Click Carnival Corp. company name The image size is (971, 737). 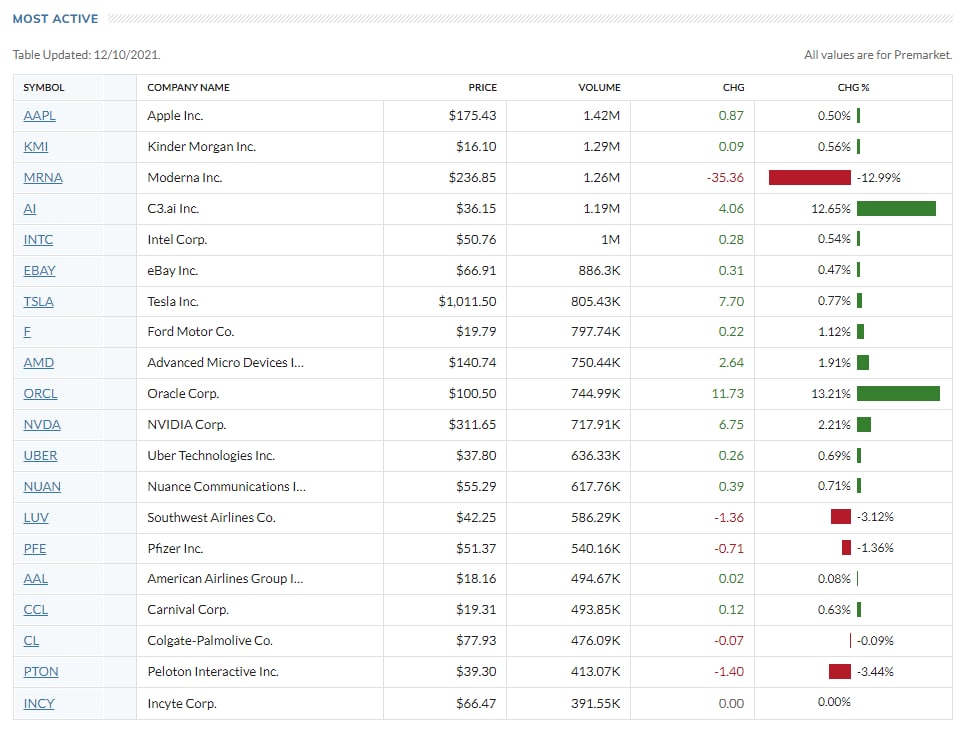pos(188,610)
